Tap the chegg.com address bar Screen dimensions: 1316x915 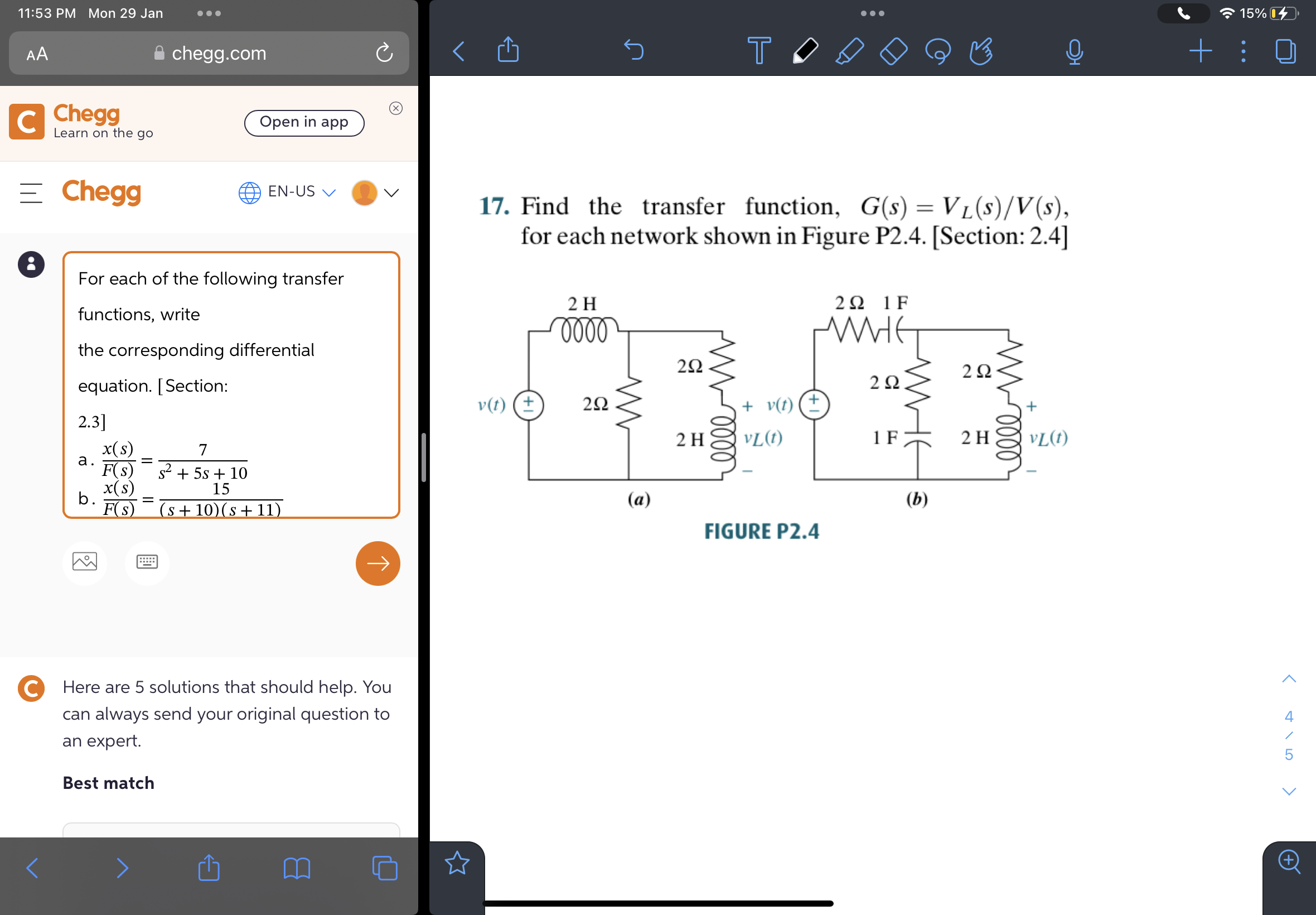pos(218,53)
